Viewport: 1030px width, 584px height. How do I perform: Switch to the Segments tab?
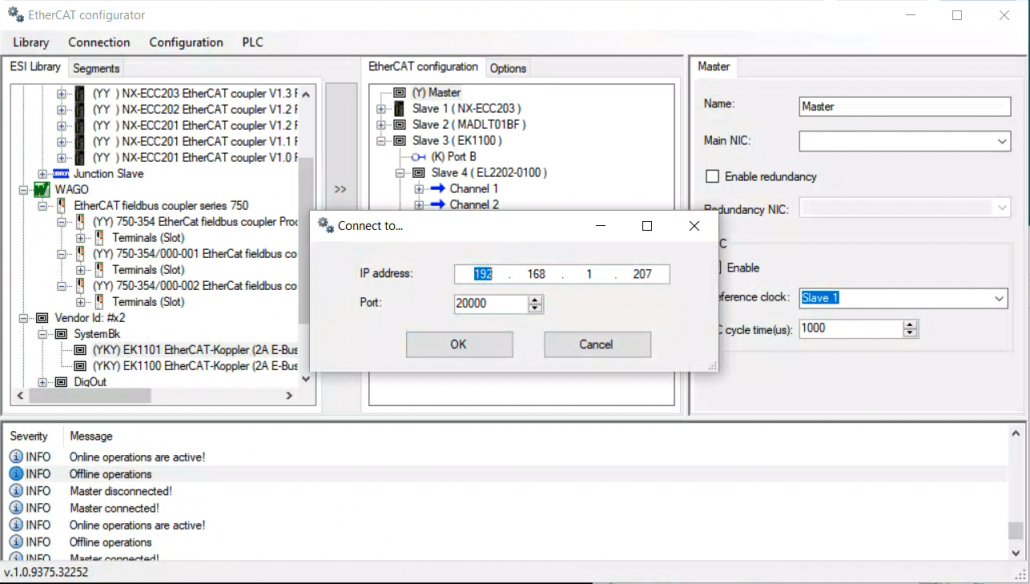[x=96, y=68]
